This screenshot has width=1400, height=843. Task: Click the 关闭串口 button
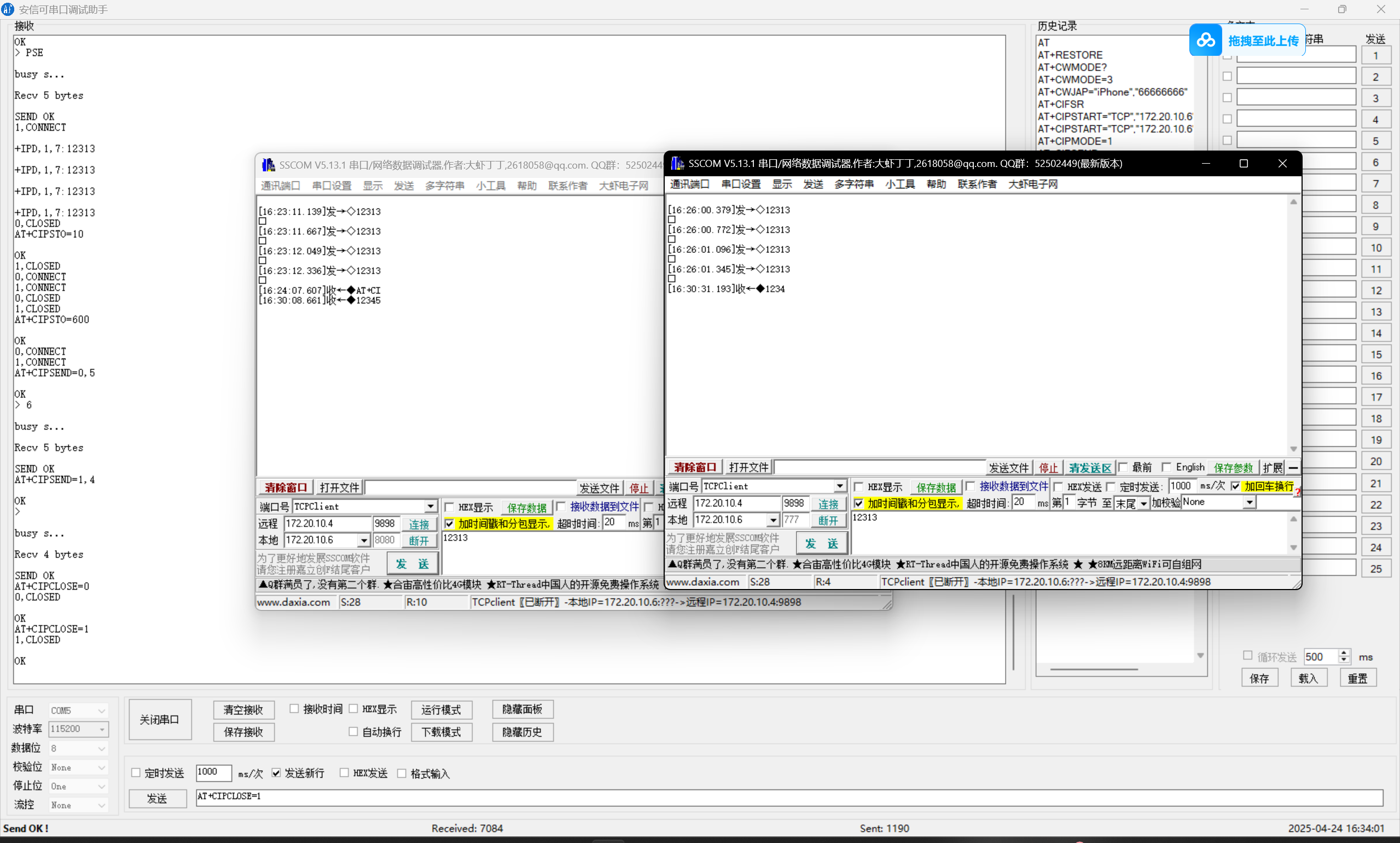point(160,720)
